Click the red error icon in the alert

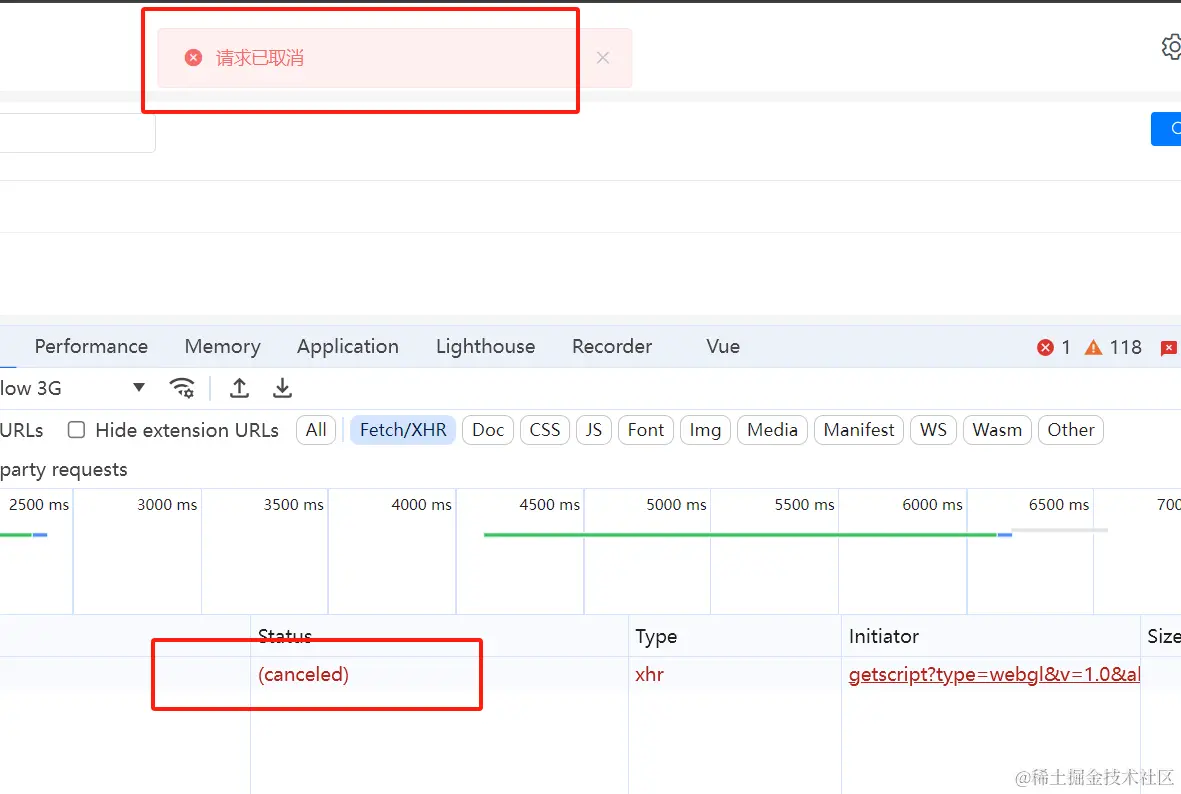194,58
